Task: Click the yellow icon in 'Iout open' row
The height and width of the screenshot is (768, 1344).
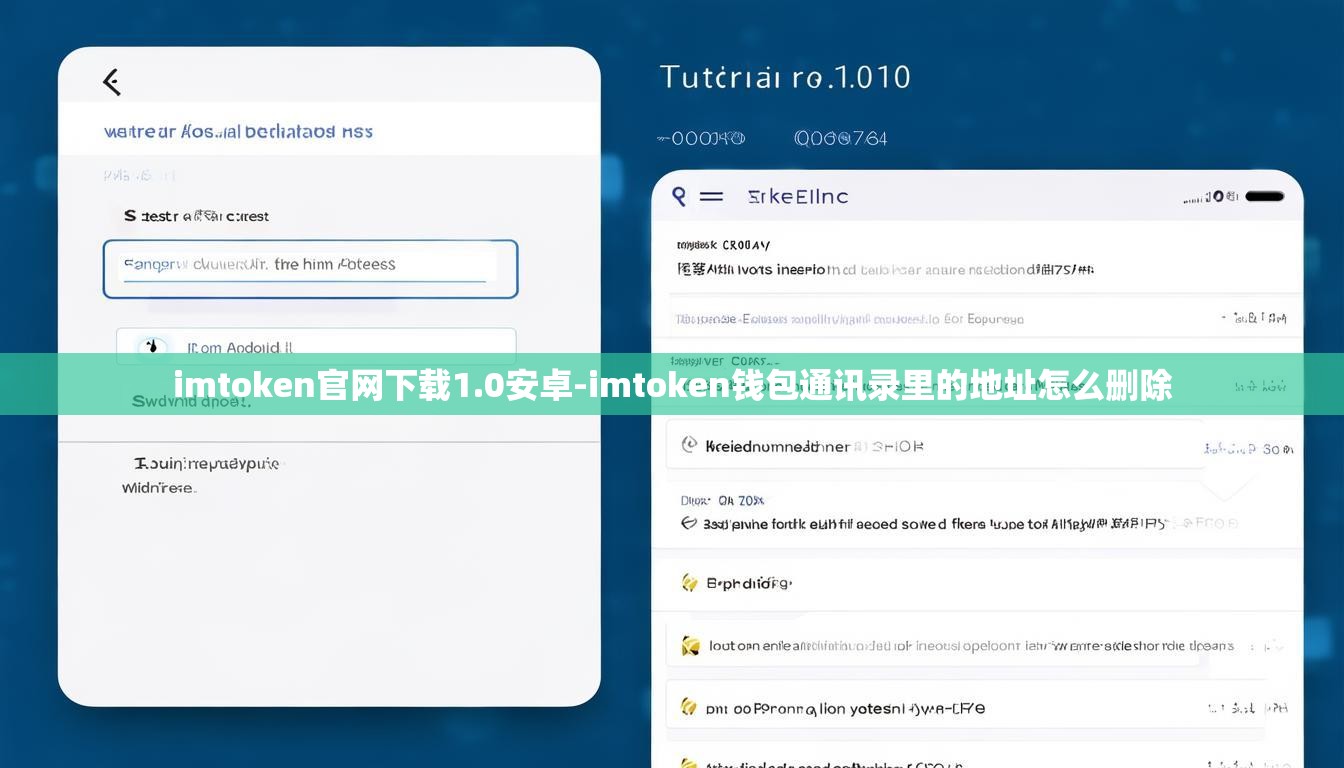Action: [x=690, y=646]
